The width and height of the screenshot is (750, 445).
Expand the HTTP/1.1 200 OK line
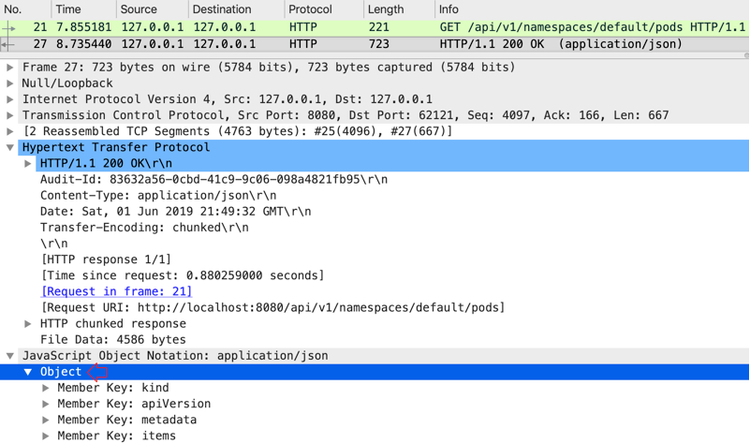pos(28,163)
